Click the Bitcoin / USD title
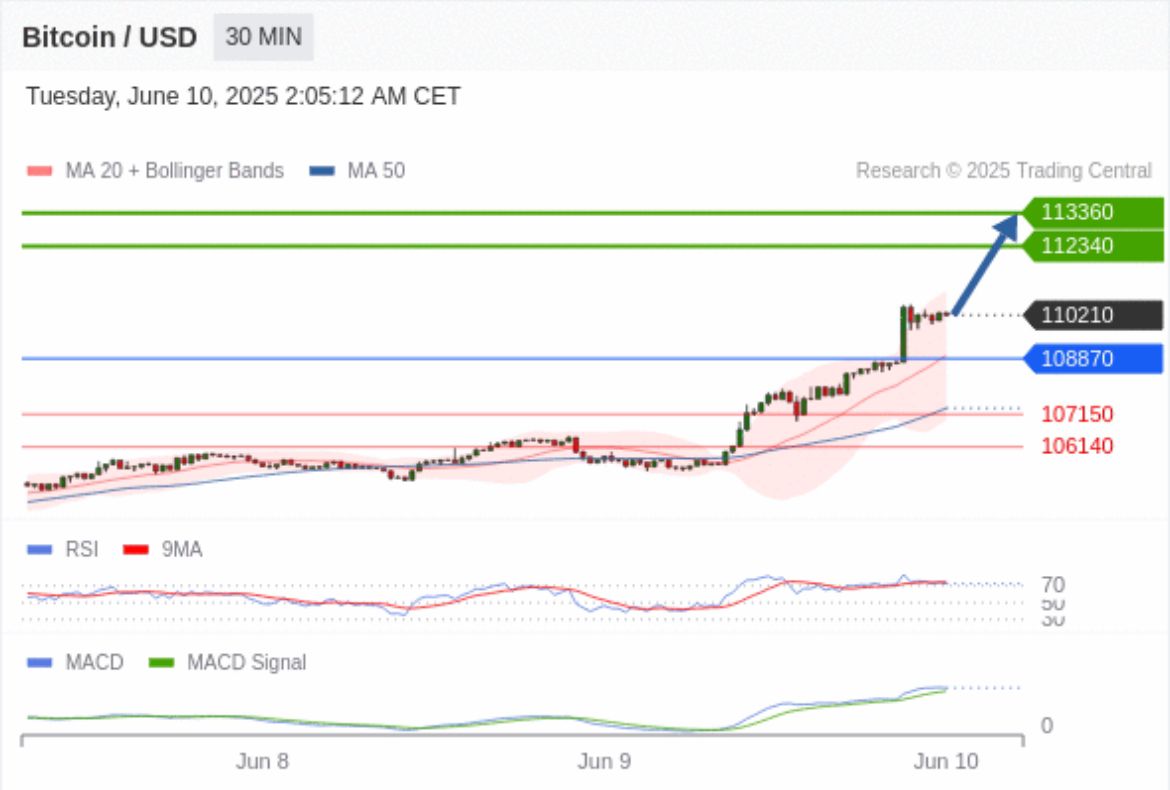Image resolution: width=1170 pixels, height=790 pixels. [110, 38]
